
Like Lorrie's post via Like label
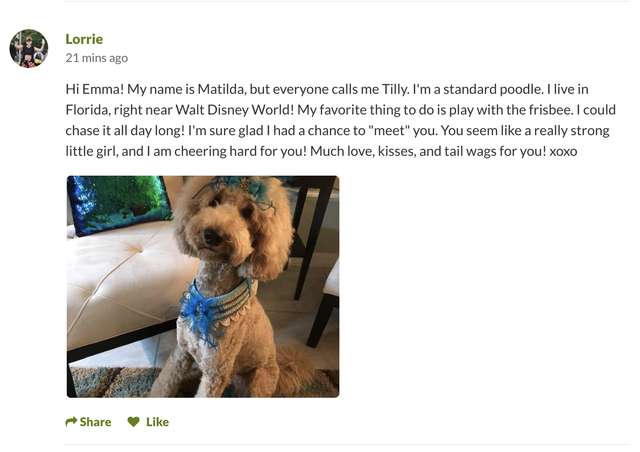click(158, 422)
